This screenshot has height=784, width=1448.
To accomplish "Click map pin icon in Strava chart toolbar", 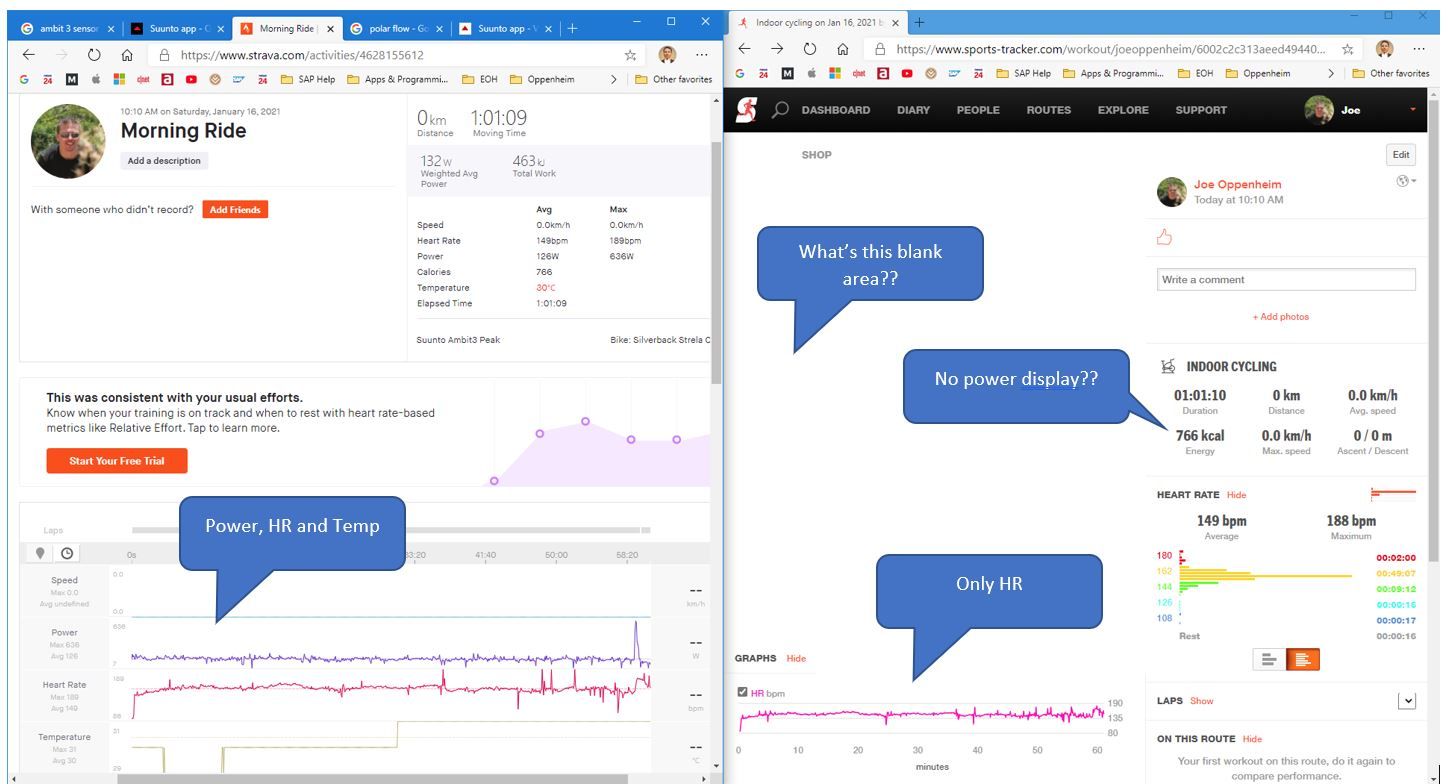I will (41, 553).
